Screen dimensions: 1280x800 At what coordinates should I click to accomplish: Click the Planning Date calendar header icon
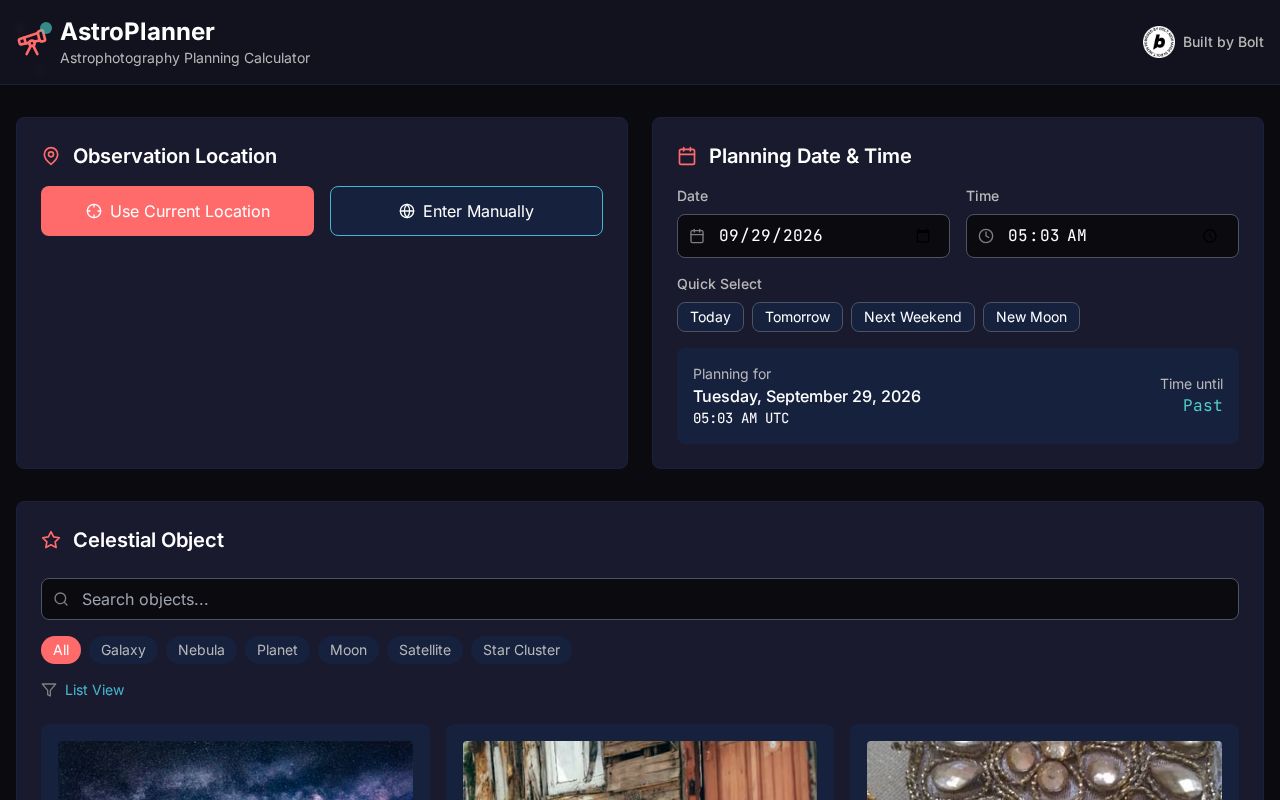[687, 156]
